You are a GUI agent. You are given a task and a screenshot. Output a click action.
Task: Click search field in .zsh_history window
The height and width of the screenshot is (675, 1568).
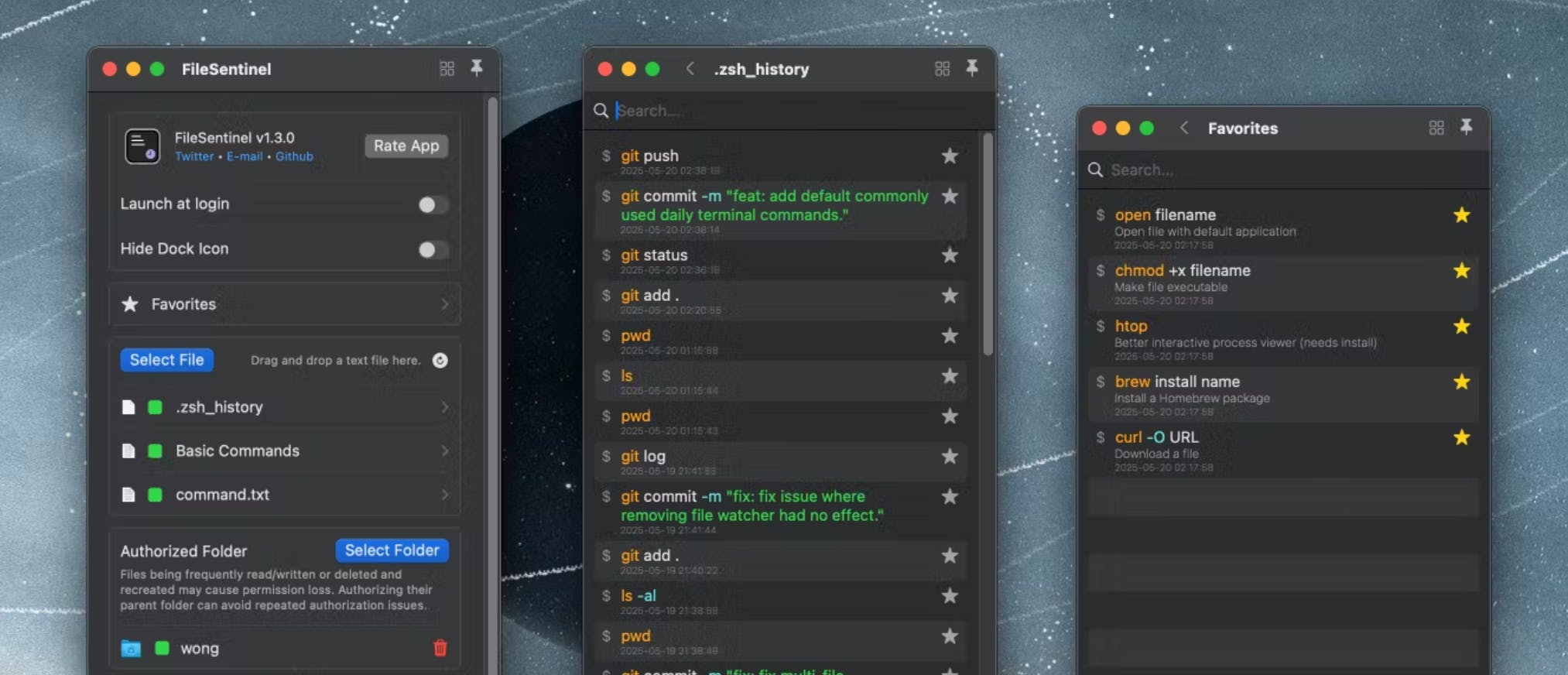789,111
